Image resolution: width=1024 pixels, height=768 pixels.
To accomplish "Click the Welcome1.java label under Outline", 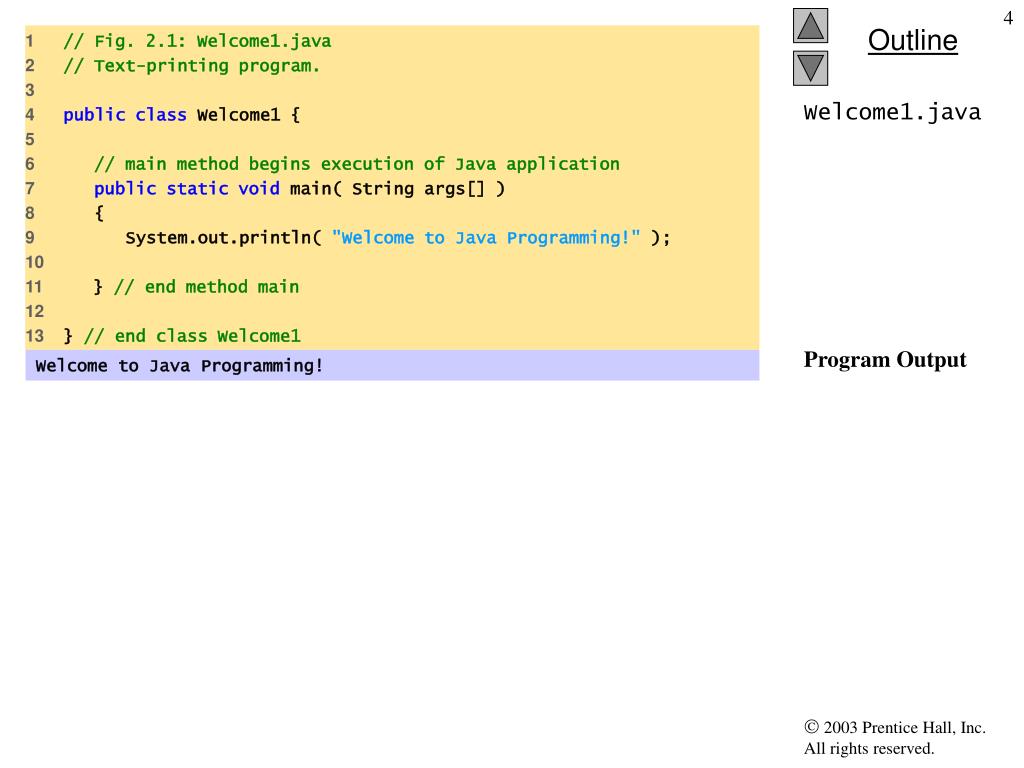I will click(x=892, y=112).
